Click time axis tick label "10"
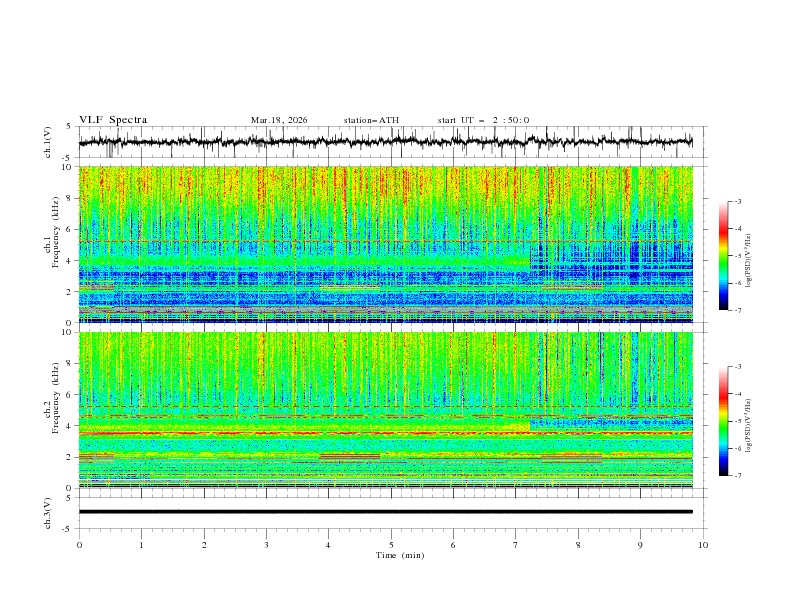This screenshot has width=792, height=612. click(x=703, y=545)
